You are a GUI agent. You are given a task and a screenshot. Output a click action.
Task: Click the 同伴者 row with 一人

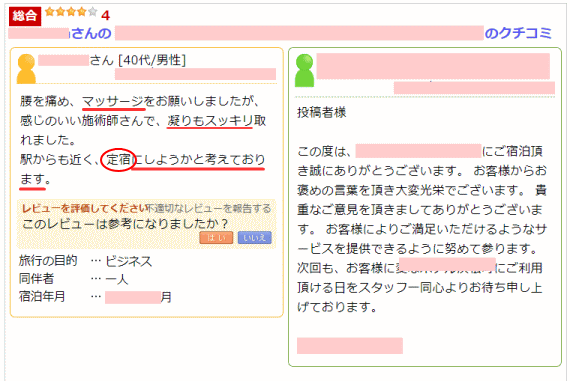73,279
